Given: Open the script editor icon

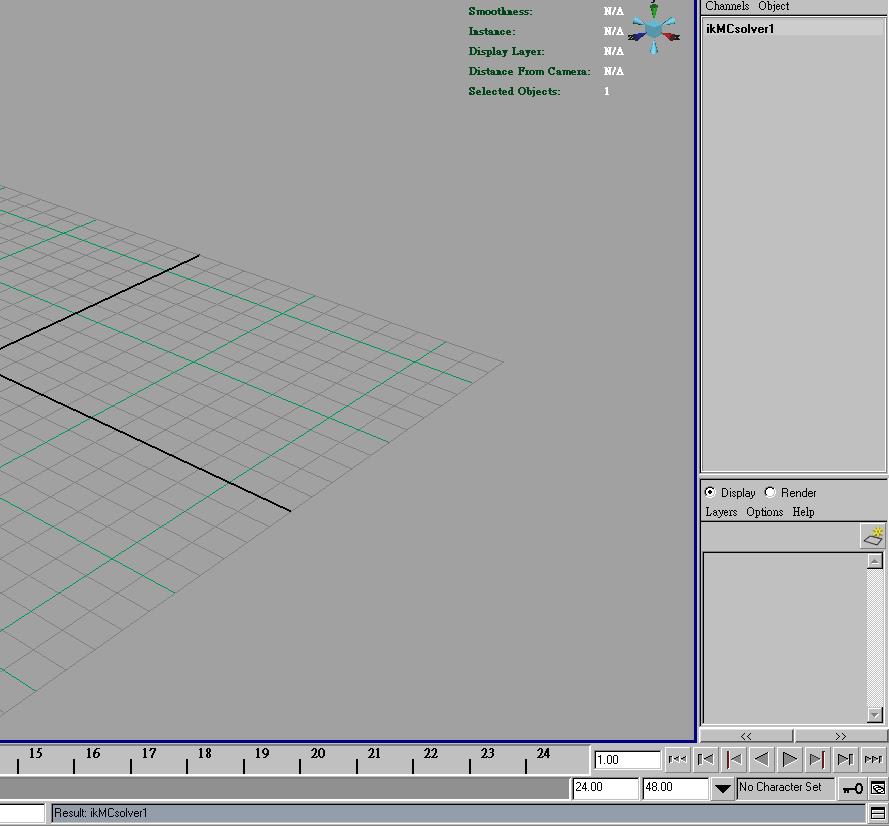Looking at the screenshot, I should pyautogui.click(x=878, y=814).
